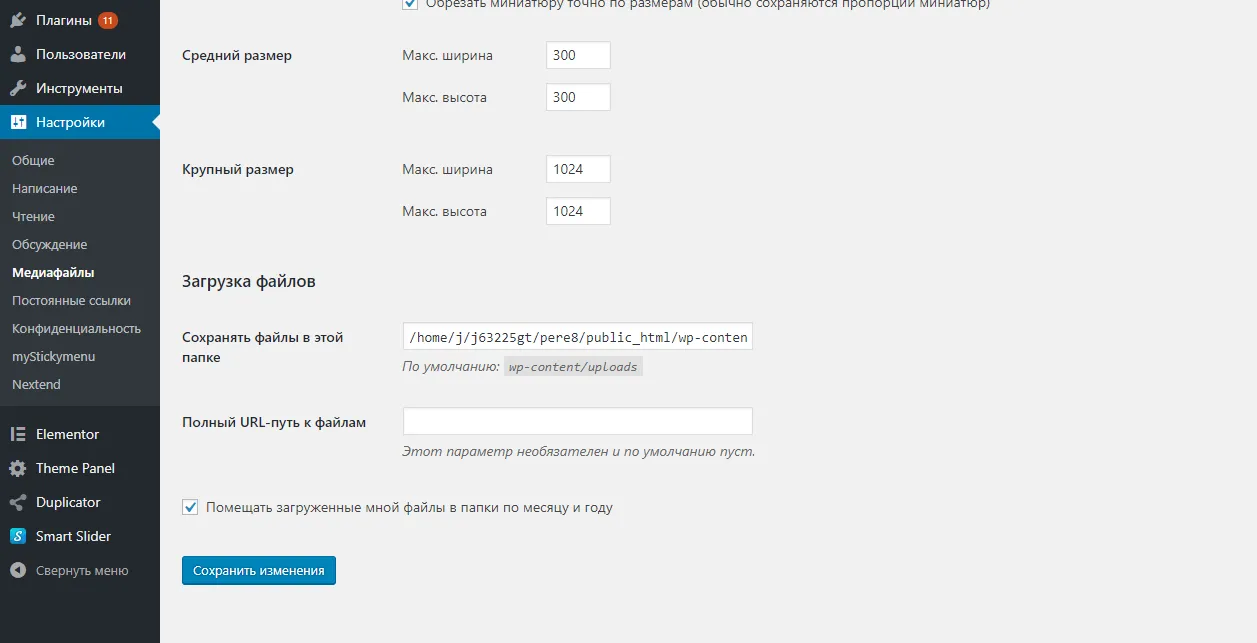Click the Smart Slider icon
Image resolution: width=1257 pixels, height=643 pixels.
pos(18,536)
